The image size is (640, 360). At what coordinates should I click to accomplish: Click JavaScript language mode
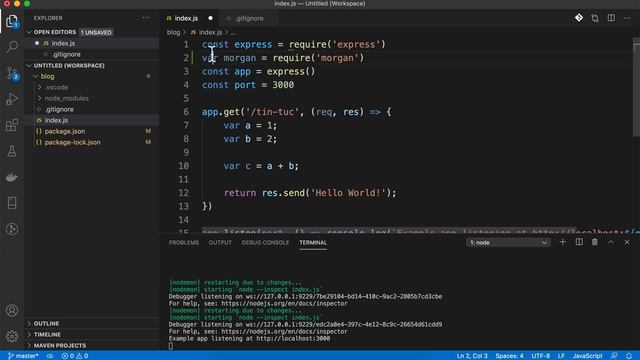(587, 356)
